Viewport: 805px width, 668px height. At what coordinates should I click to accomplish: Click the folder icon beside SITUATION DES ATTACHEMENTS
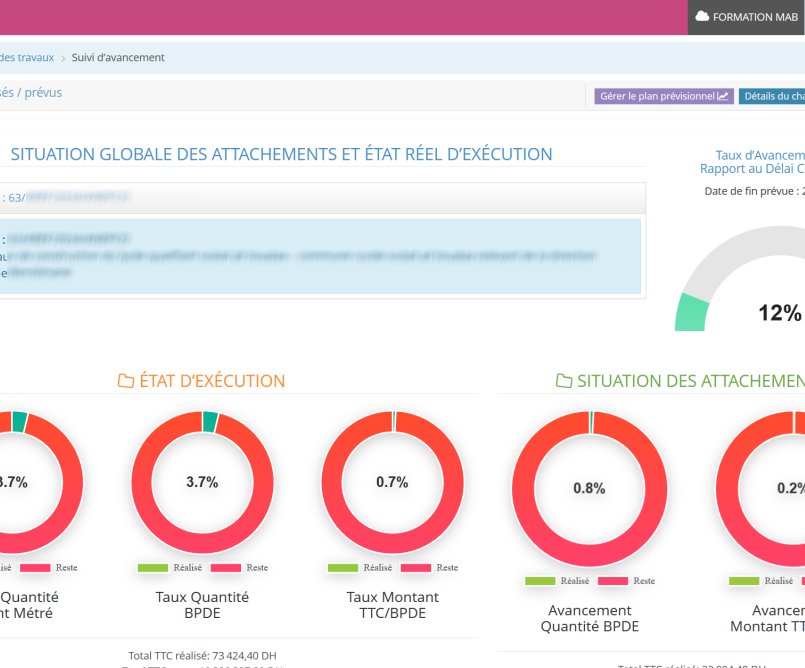[564, 381]
